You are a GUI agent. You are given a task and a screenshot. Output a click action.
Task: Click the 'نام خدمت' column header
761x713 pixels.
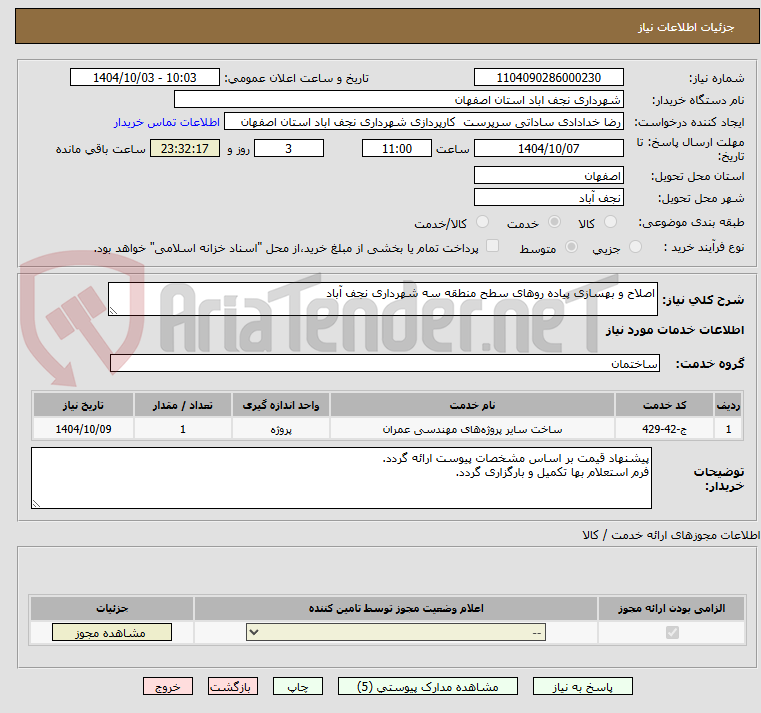click(472, 405)
